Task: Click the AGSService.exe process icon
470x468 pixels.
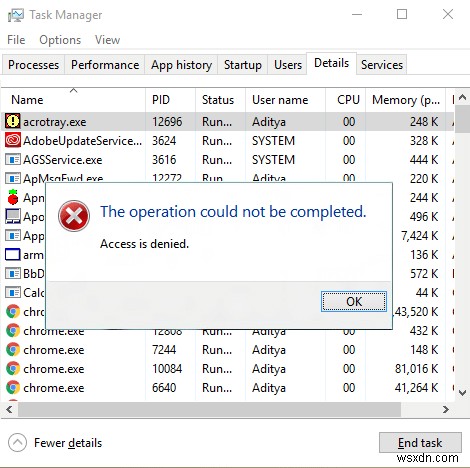Action: [13, 160]
